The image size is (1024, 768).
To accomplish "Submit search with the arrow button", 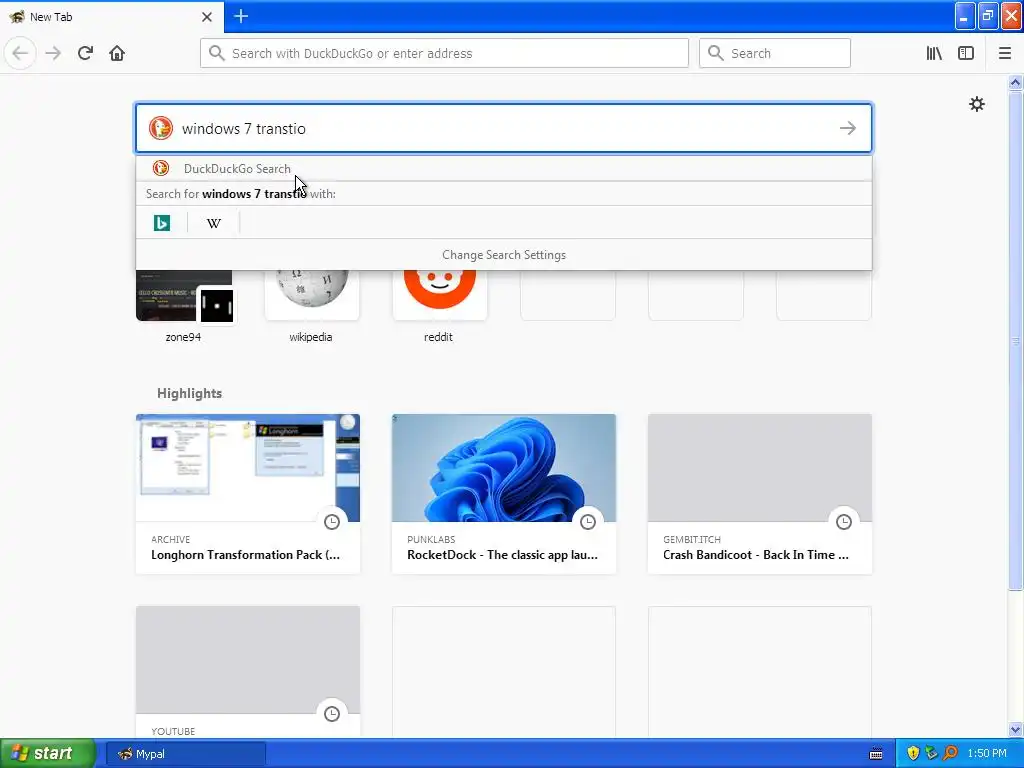I will click(848, 128).
